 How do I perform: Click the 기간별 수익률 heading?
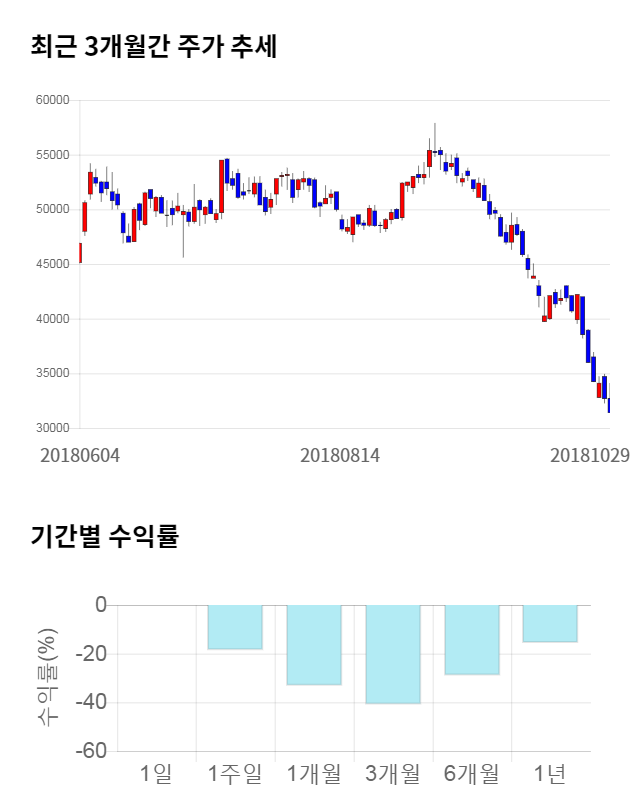coord(104,536)
